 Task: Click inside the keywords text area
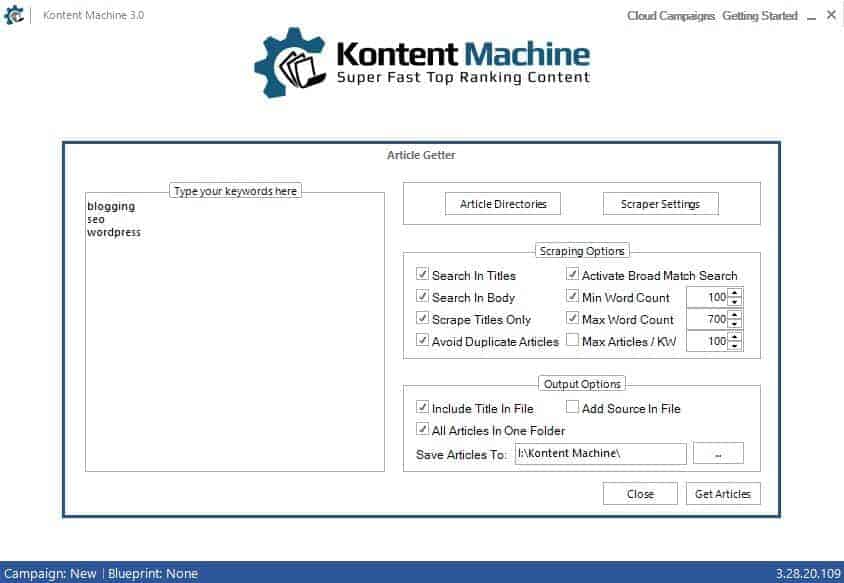[235, 332]
